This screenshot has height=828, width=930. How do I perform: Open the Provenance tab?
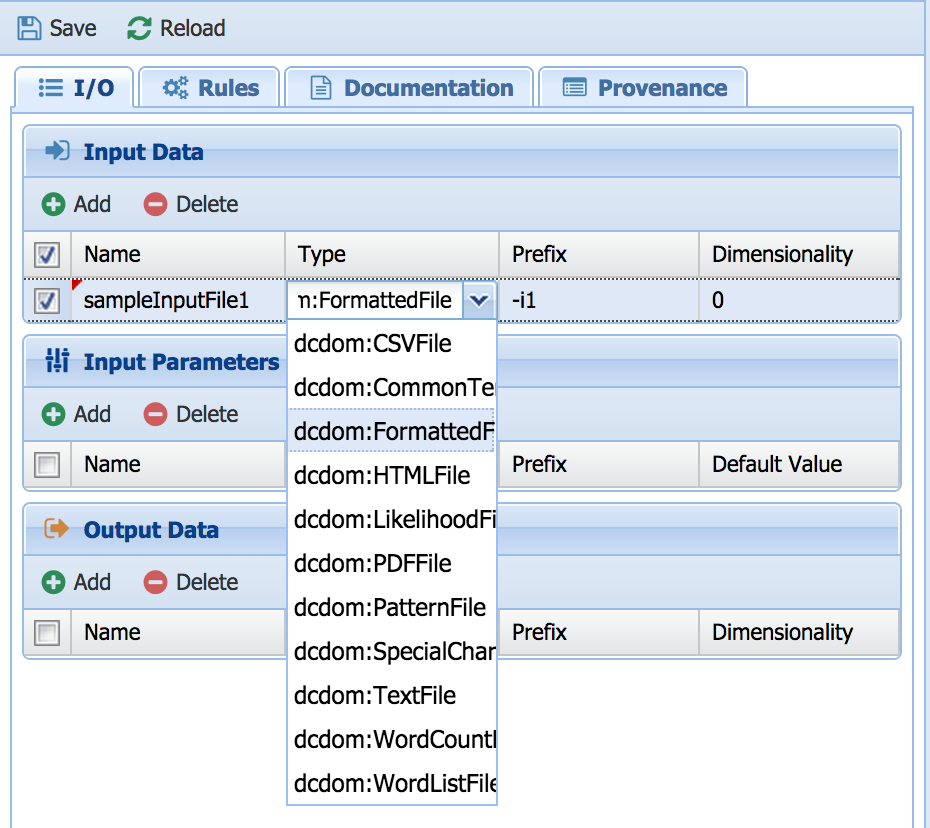tap(644, 88)
